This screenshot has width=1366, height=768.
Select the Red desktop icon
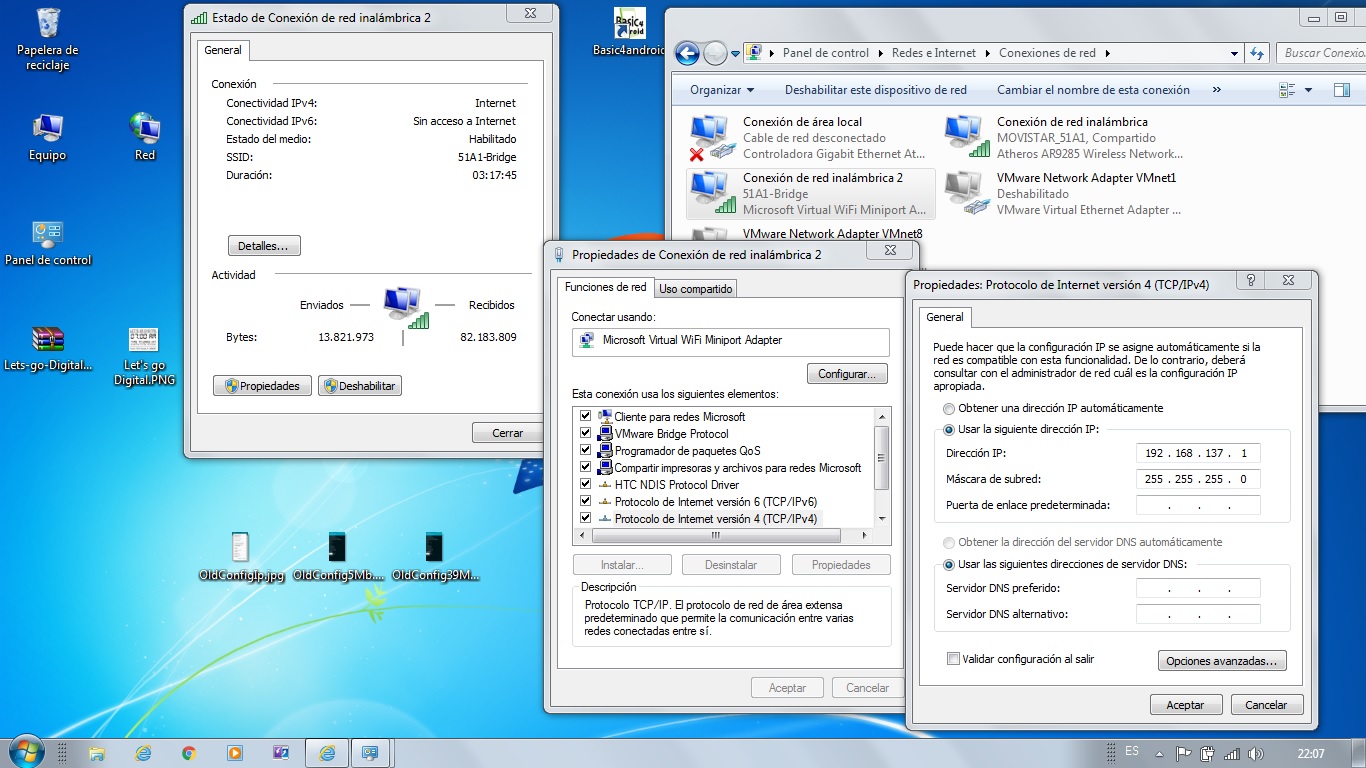145,137
